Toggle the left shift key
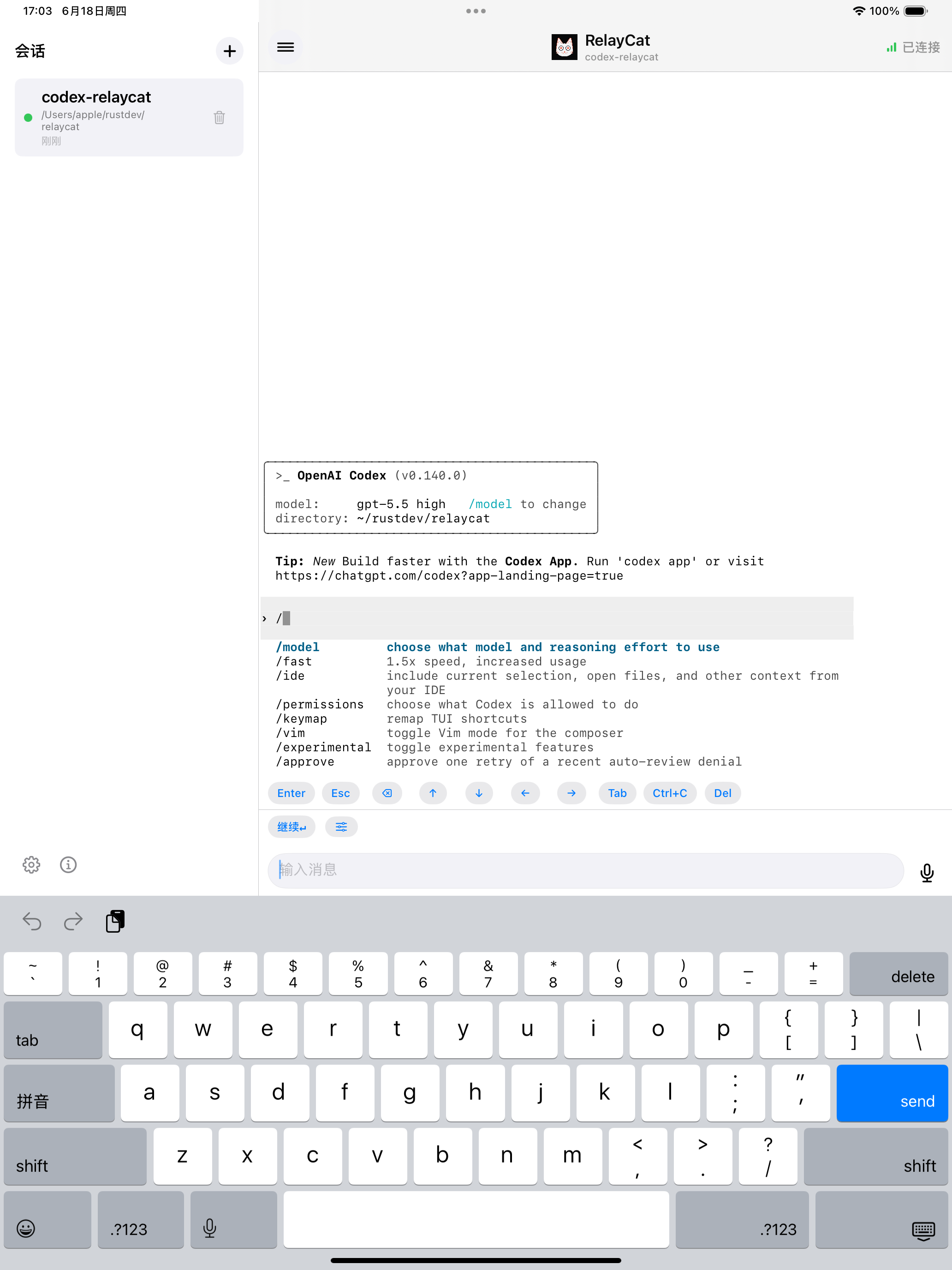 click(x=75, y=1156)
